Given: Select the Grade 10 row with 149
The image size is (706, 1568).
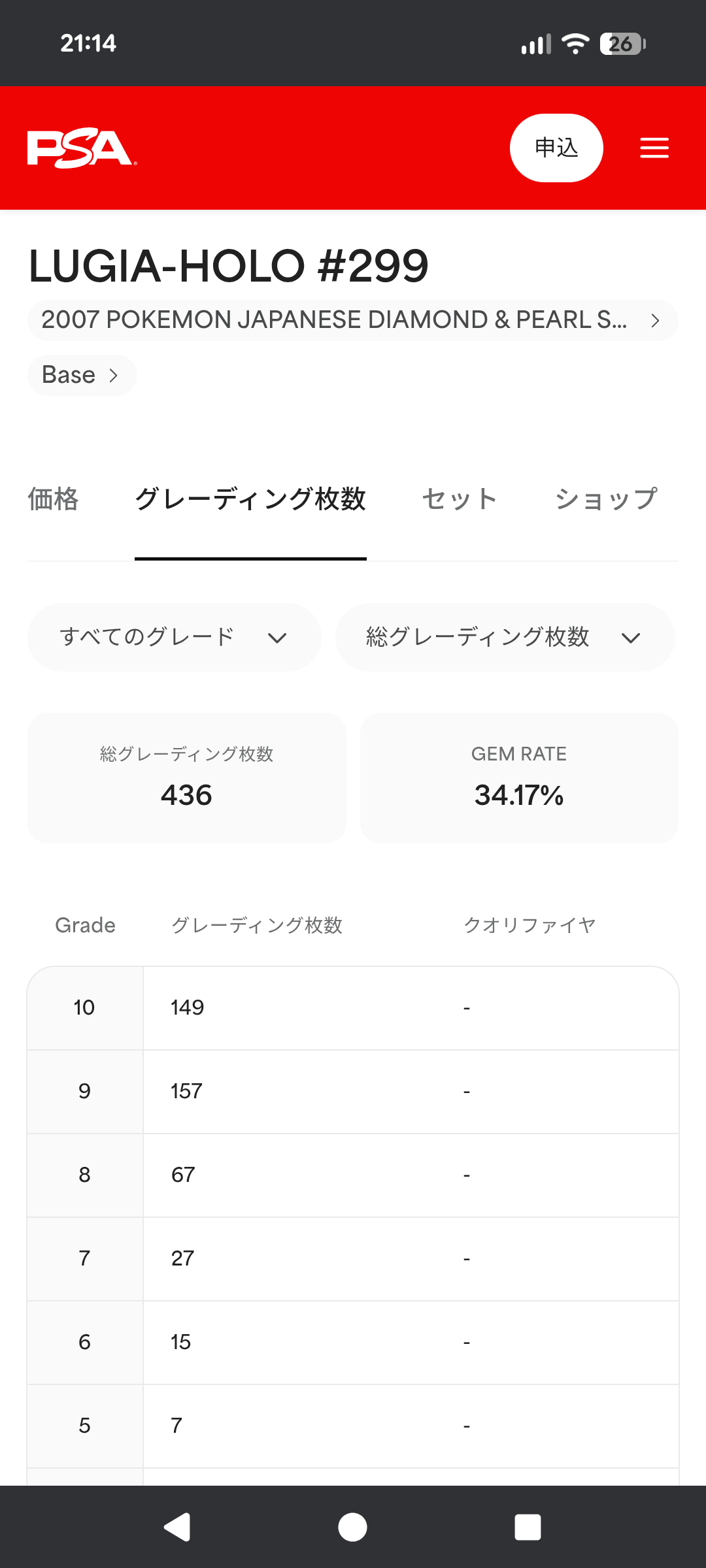Looking at the screenshot, I should tap(353, 1008).
